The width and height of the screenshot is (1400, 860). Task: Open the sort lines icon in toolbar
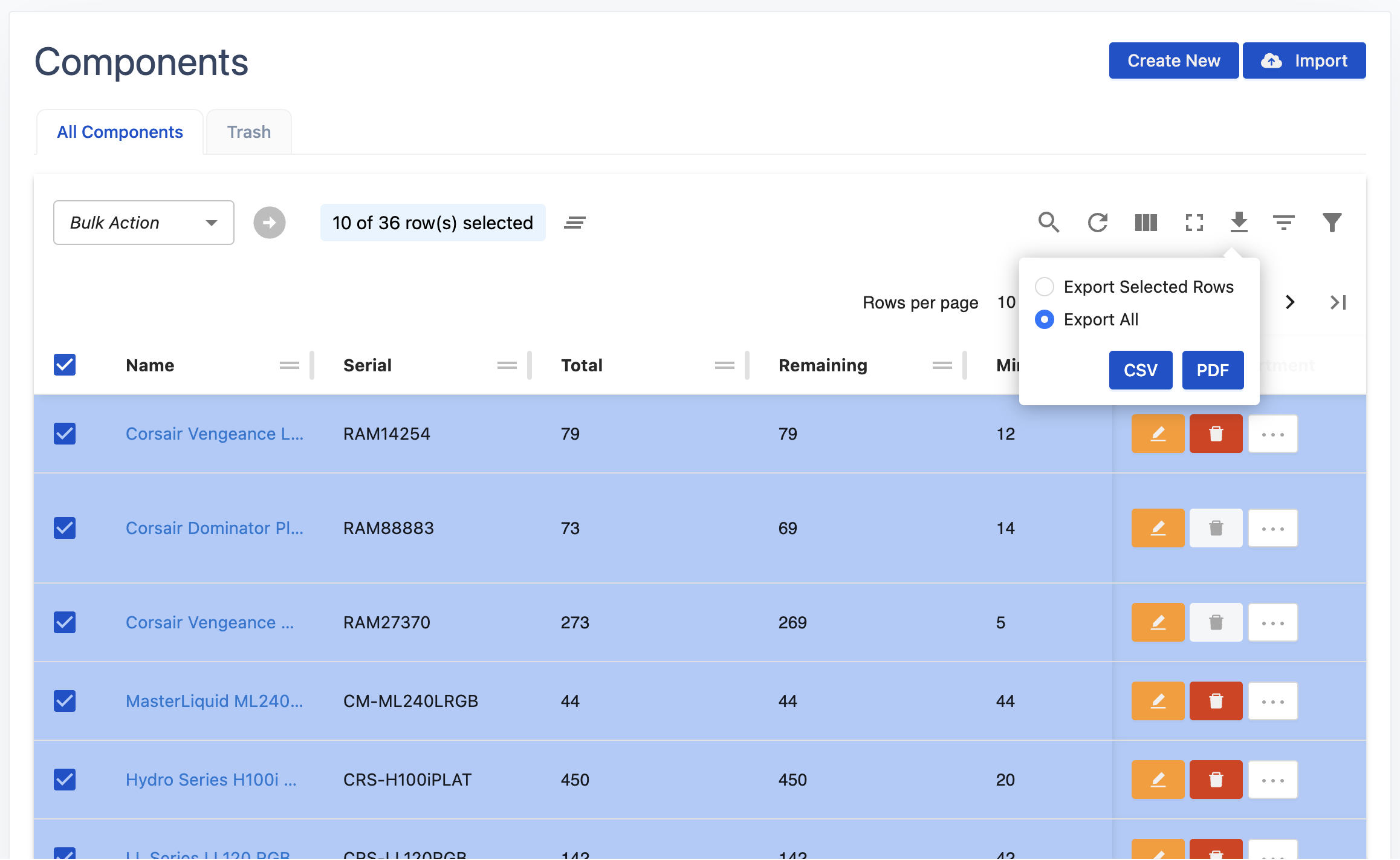tap(1283, 223)
